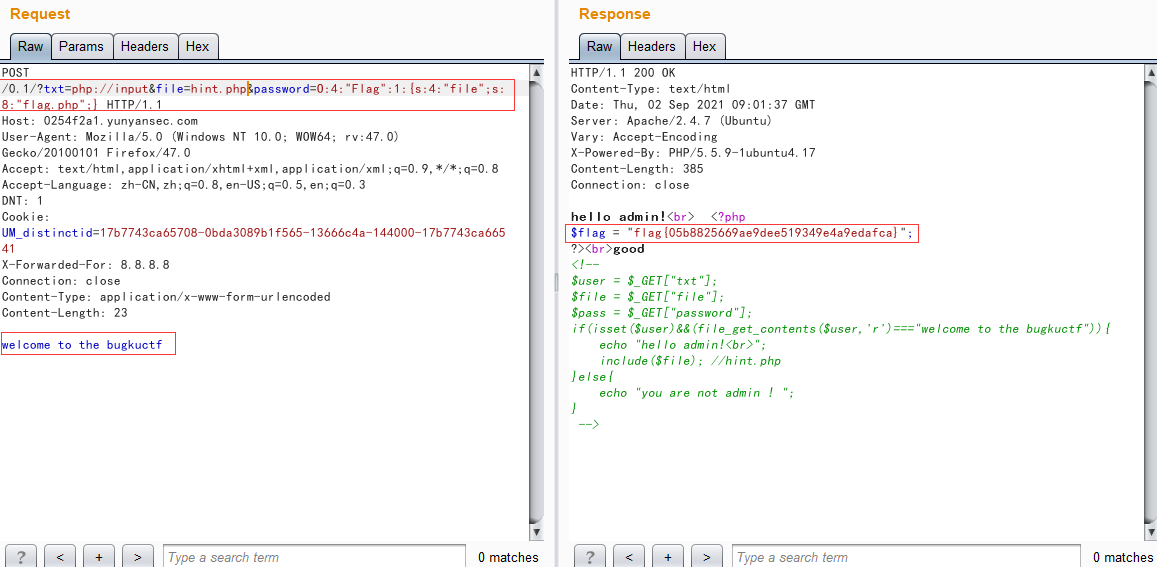Go to next match in Response search
The image size is (1157, 567).
pyautogui.click(x=707, y=557)
